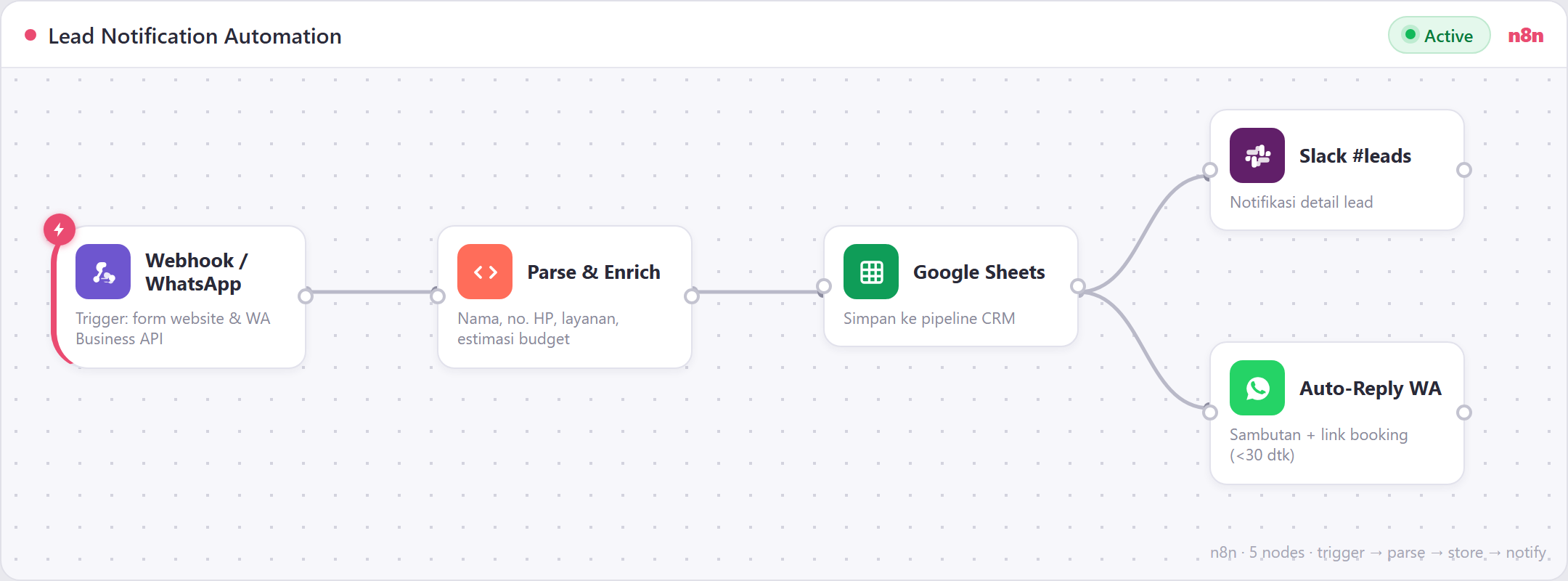Click 'Simpan ke pipeline CRM' description
The height and width of the screenshot is (581, 1568).
(929, 318)
